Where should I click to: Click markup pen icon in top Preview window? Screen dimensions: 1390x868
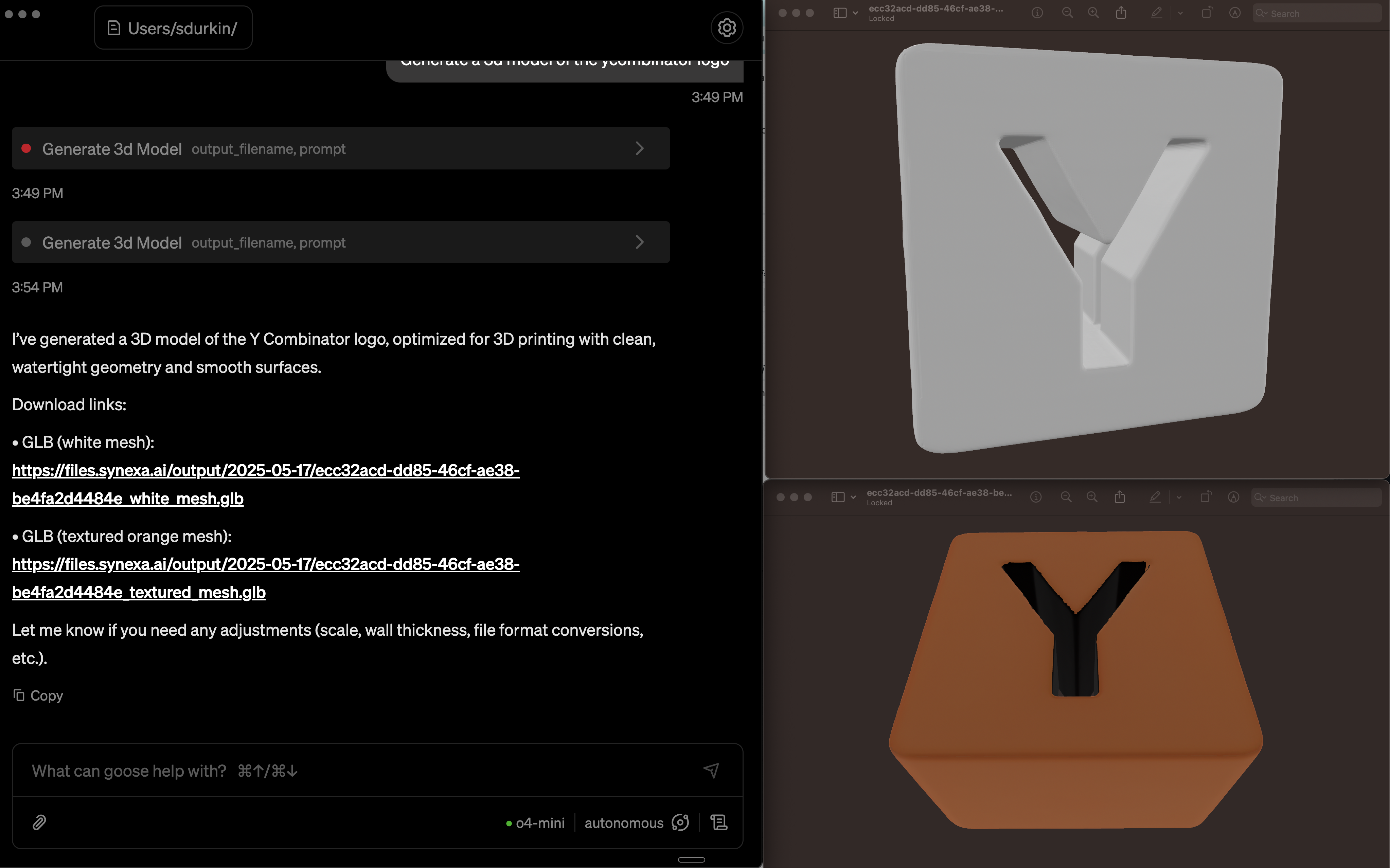point(1156,13)
